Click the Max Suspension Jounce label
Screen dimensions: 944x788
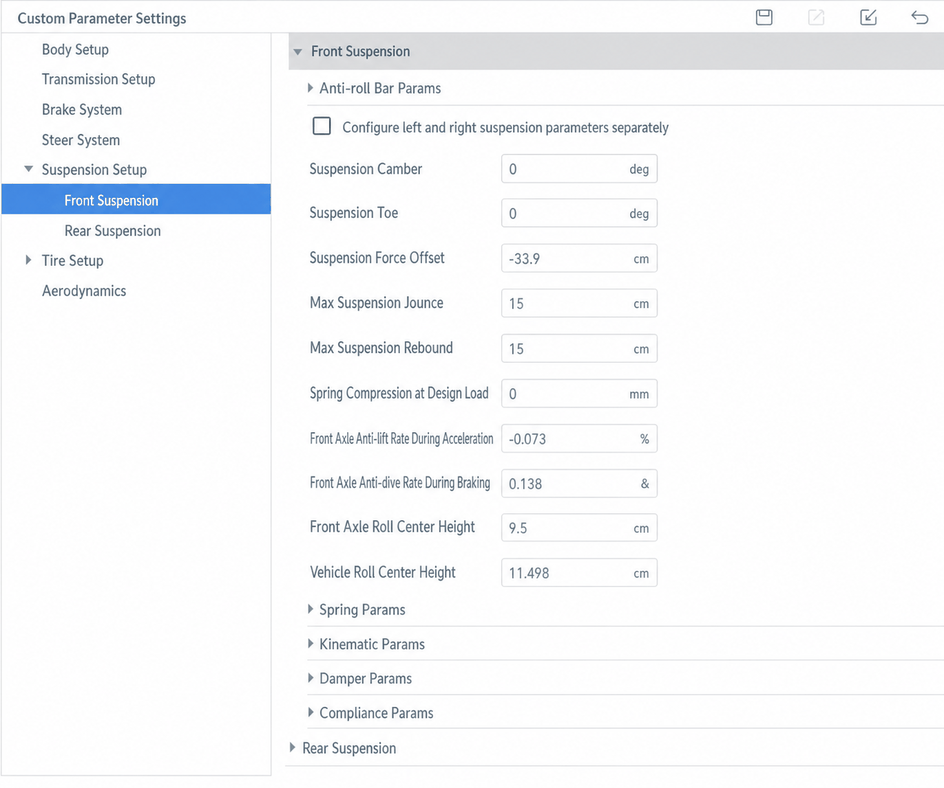coord(376,303)
